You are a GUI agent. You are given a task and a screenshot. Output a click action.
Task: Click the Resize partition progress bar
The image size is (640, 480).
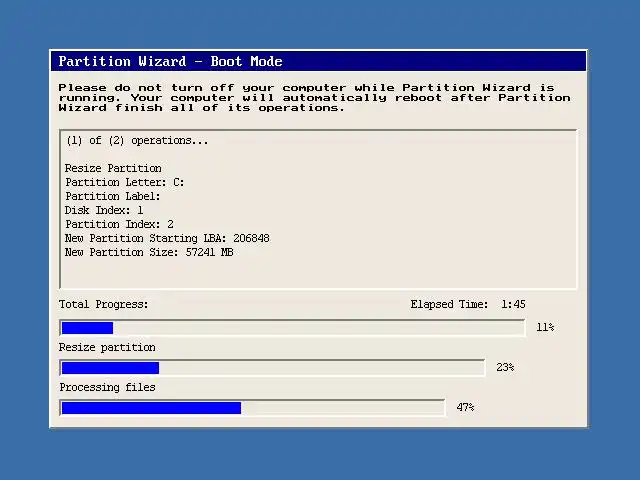coord(272,368)
